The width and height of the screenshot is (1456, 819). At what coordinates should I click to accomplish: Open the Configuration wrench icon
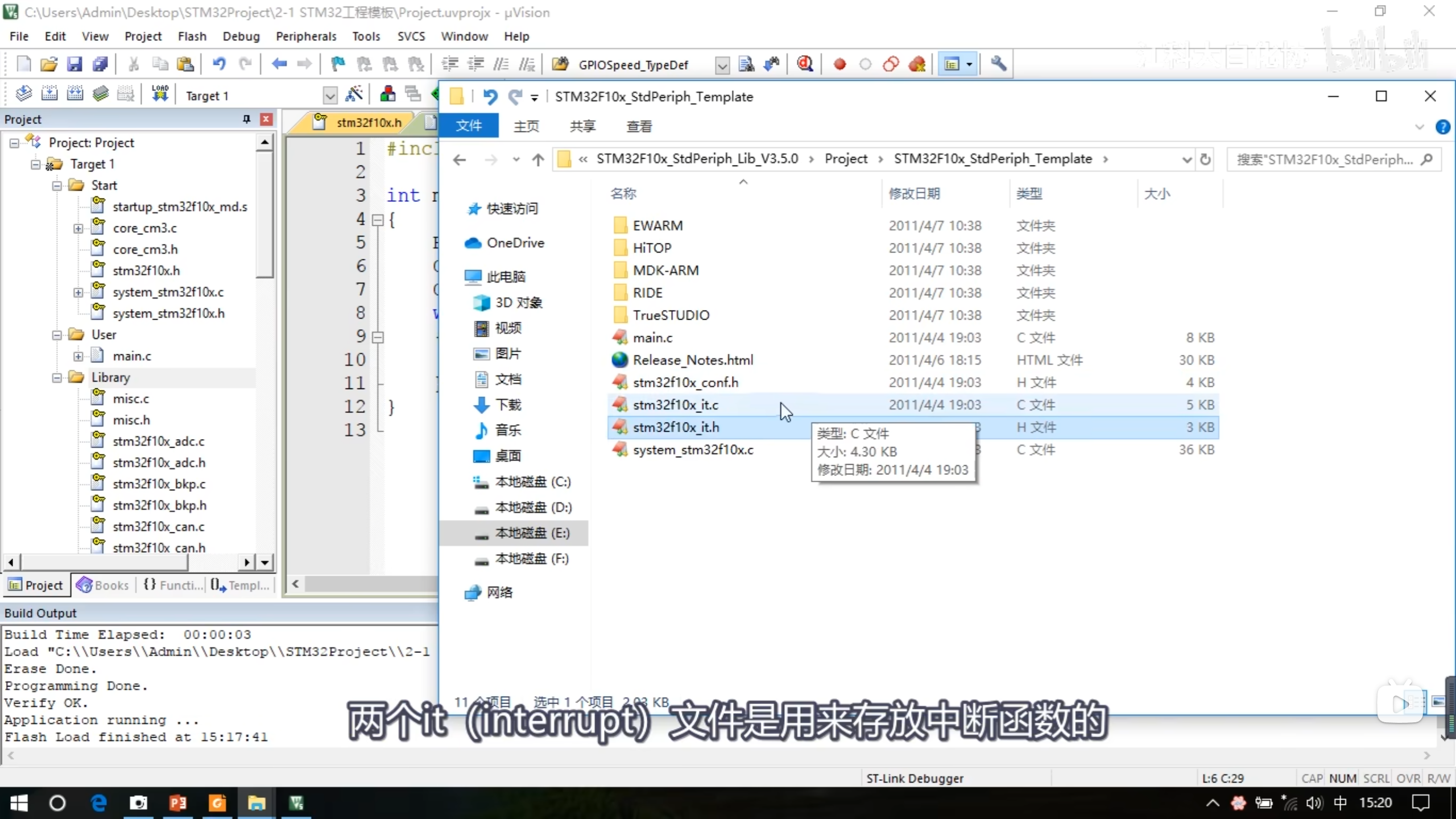(998, 64)
